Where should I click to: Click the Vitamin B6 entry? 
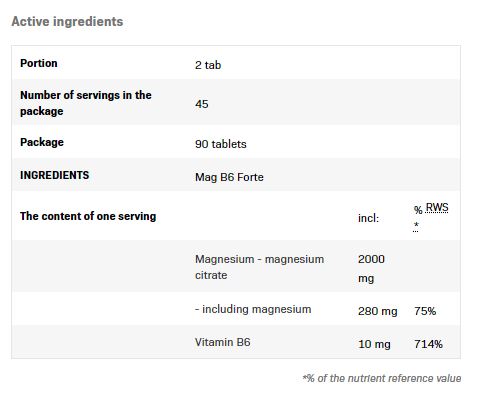[223, 342]
